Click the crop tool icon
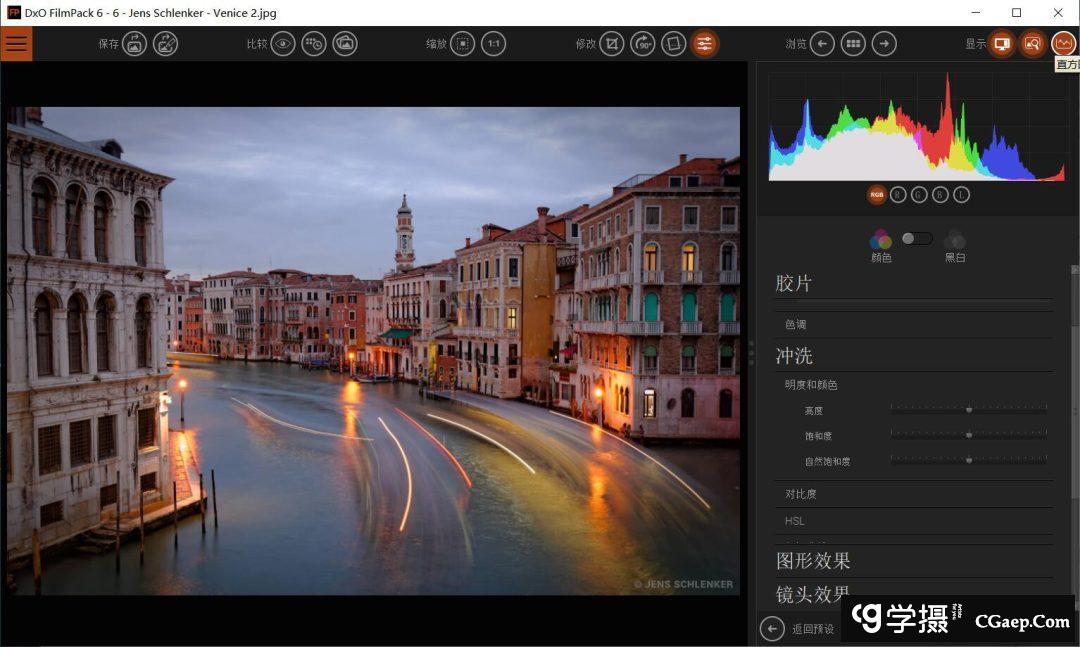The image size is (1080, 647). pyautogui.click(x=612, y=44)
